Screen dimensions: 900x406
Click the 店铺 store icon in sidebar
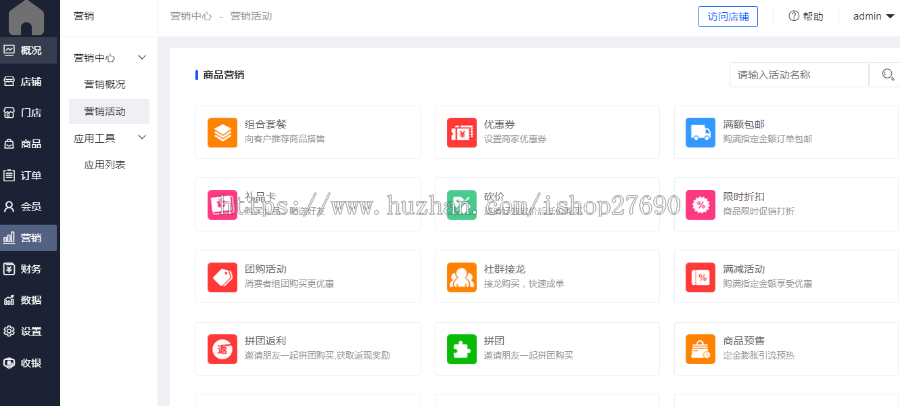tap(9, 82)
